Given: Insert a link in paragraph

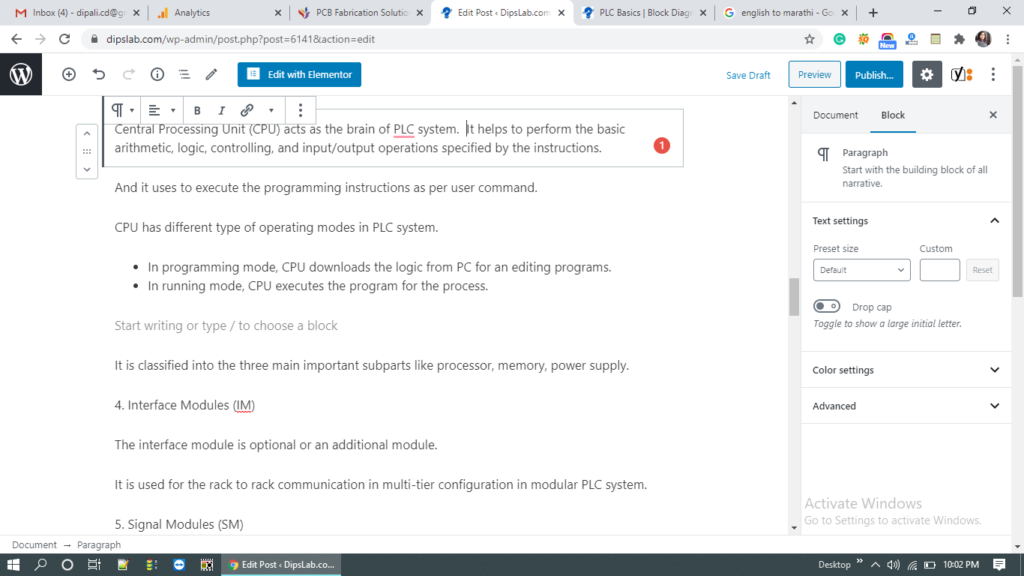Looking at the screenshot, I should tap(246, 110).
